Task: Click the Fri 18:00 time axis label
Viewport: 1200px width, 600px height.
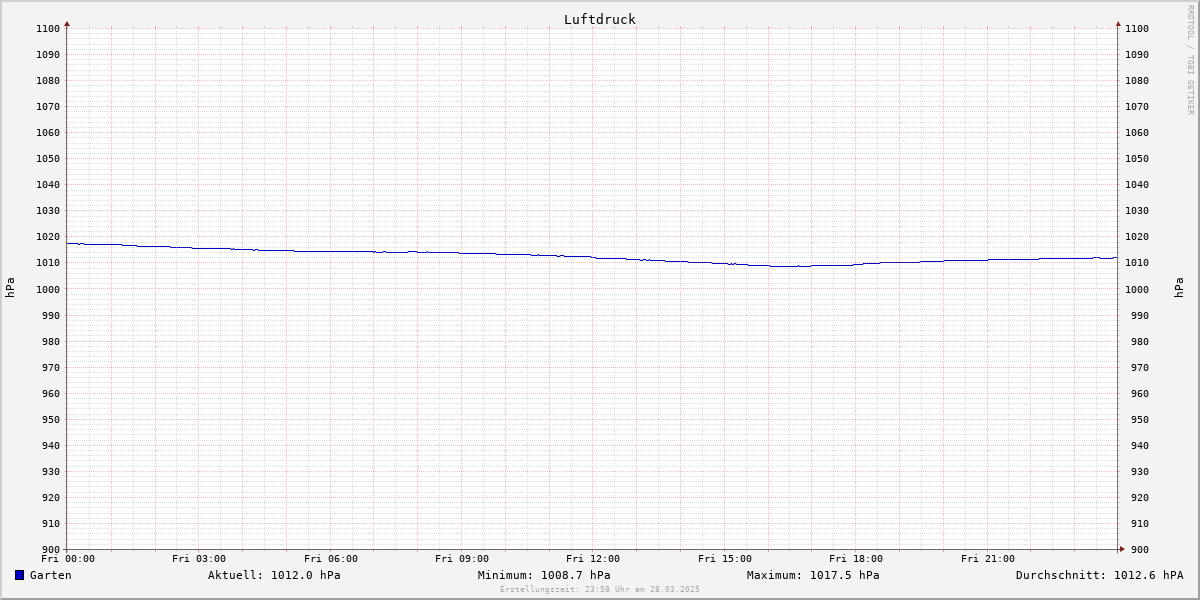Action: 856,559
